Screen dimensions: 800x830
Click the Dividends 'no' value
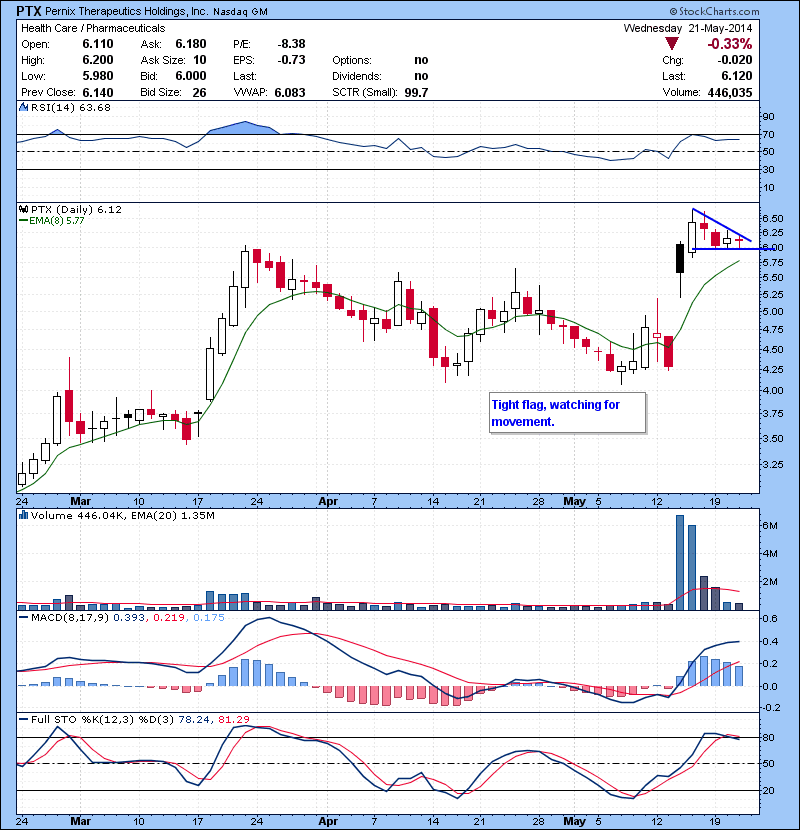click(421, 76)
